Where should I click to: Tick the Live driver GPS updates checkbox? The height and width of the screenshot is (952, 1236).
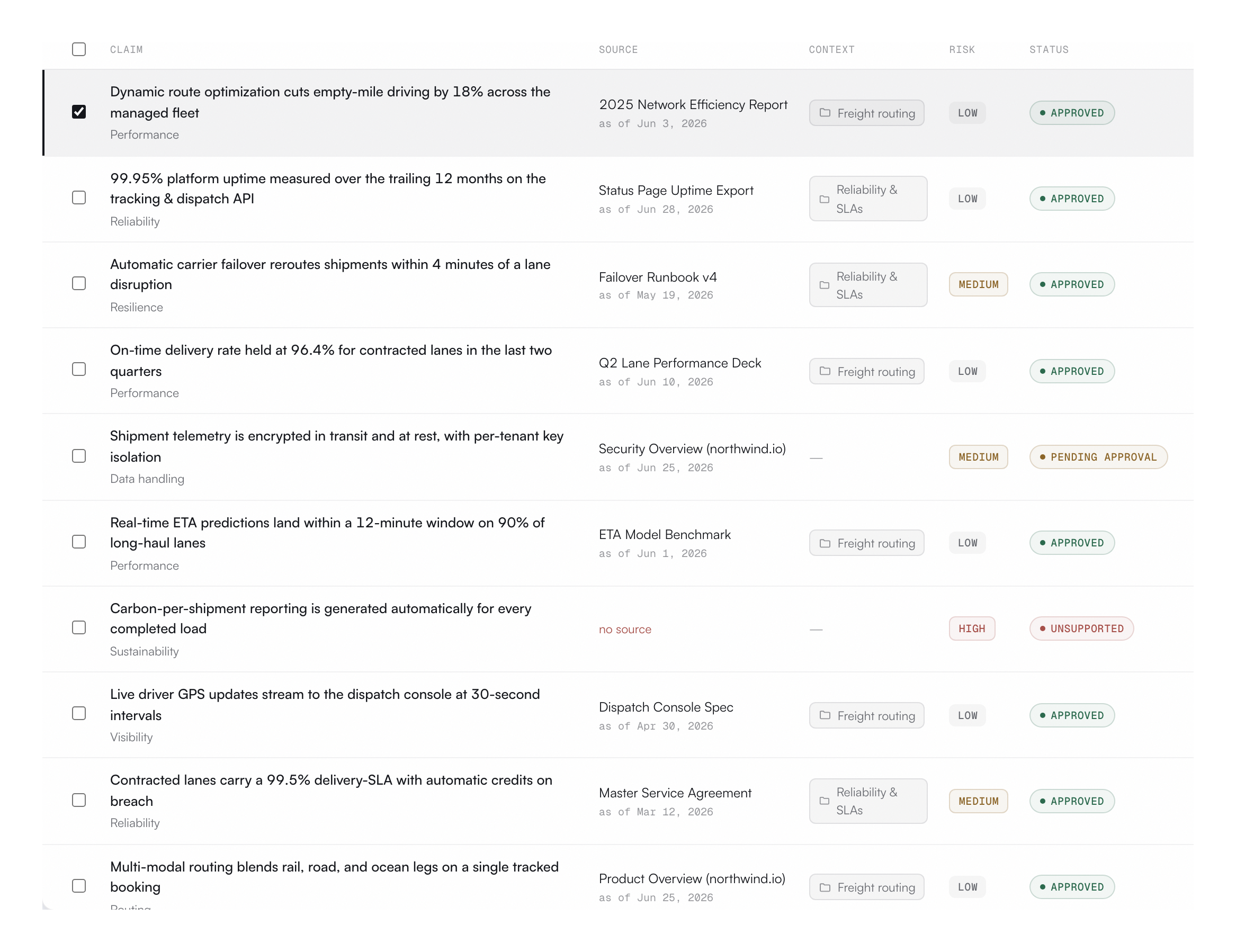click(79, 714)
